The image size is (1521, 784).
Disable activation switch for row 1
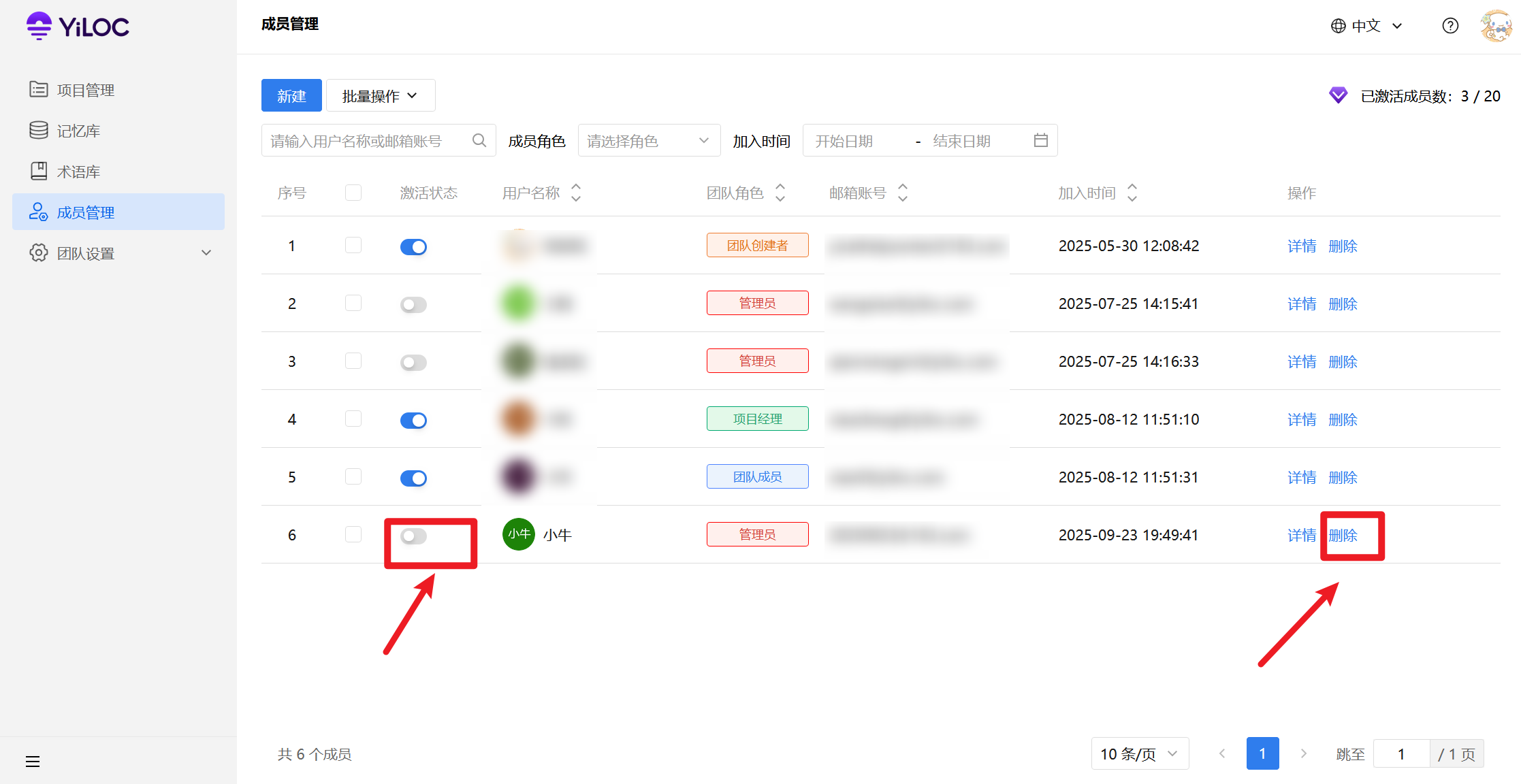(x=413, y=247)
